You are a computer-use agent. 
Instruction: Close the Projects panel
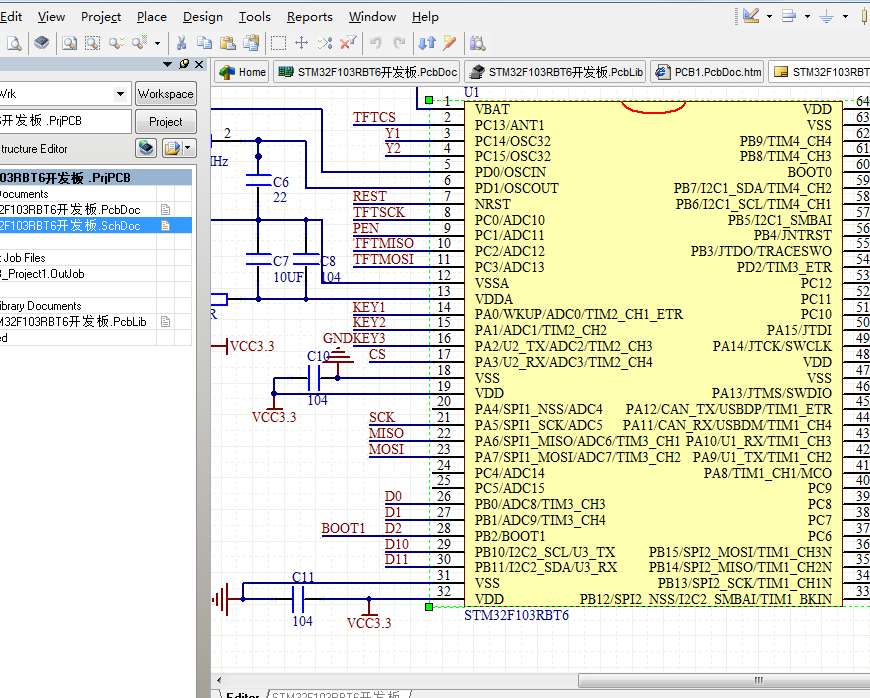coord(199,64)
